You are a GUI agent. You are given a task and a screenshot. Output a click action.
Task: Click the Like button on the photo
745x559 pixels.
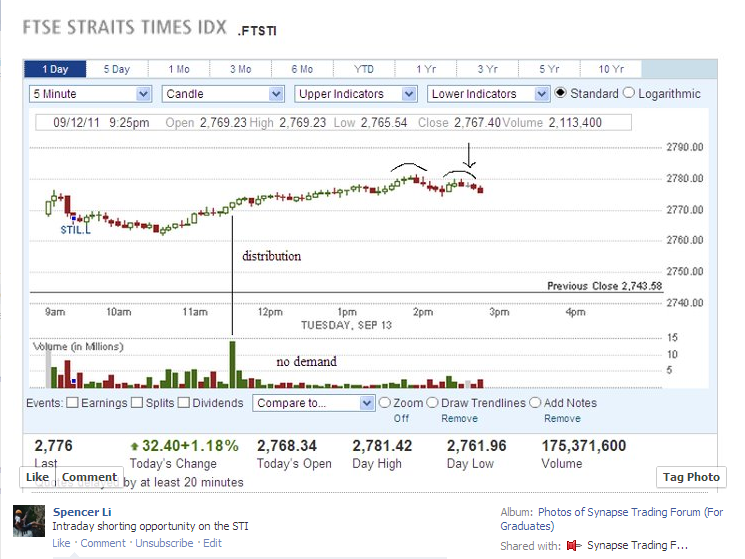tap(37, 477)
